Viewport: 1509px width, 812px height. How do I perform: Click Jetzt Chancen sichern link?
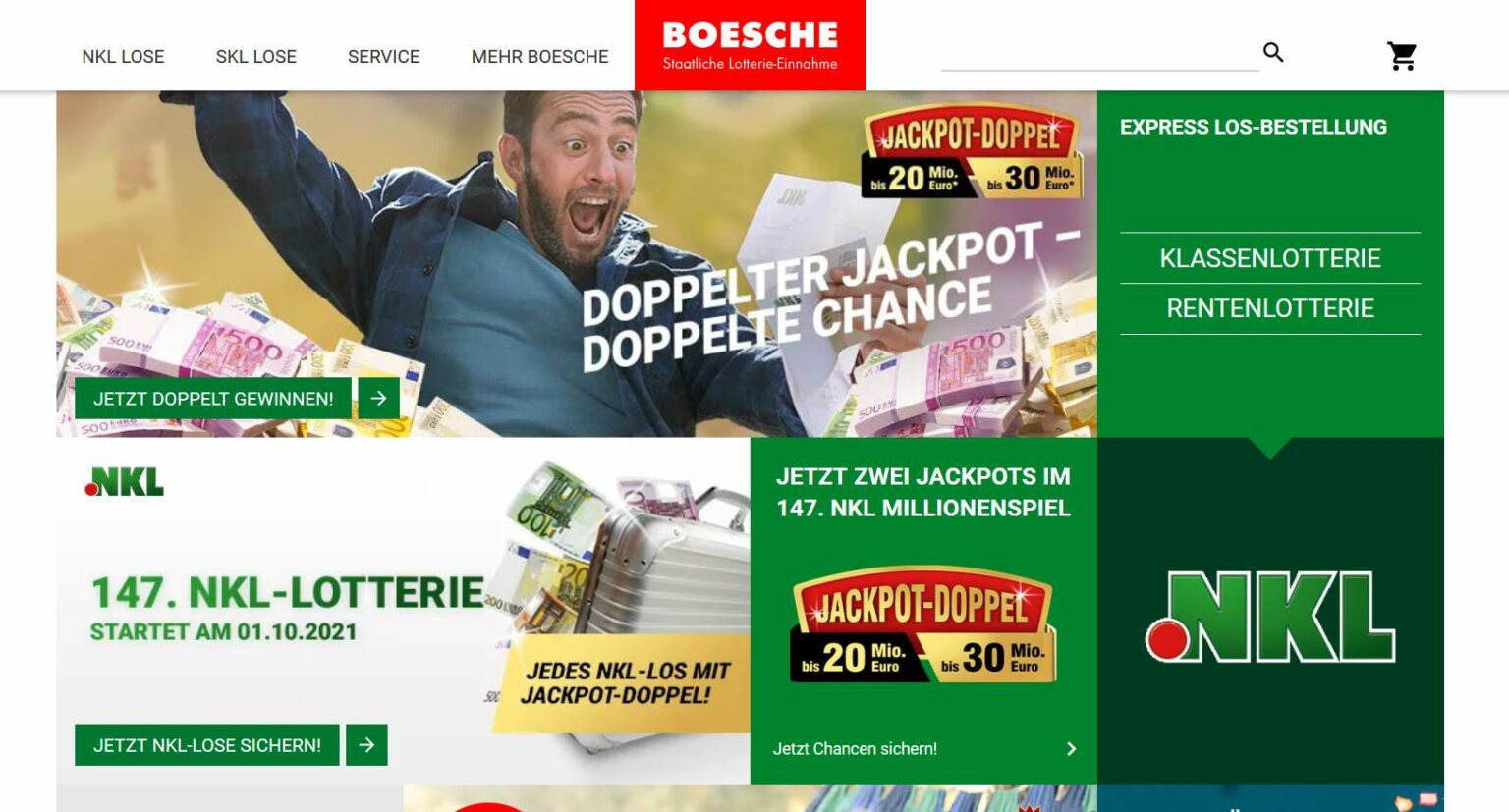(855, 749)
